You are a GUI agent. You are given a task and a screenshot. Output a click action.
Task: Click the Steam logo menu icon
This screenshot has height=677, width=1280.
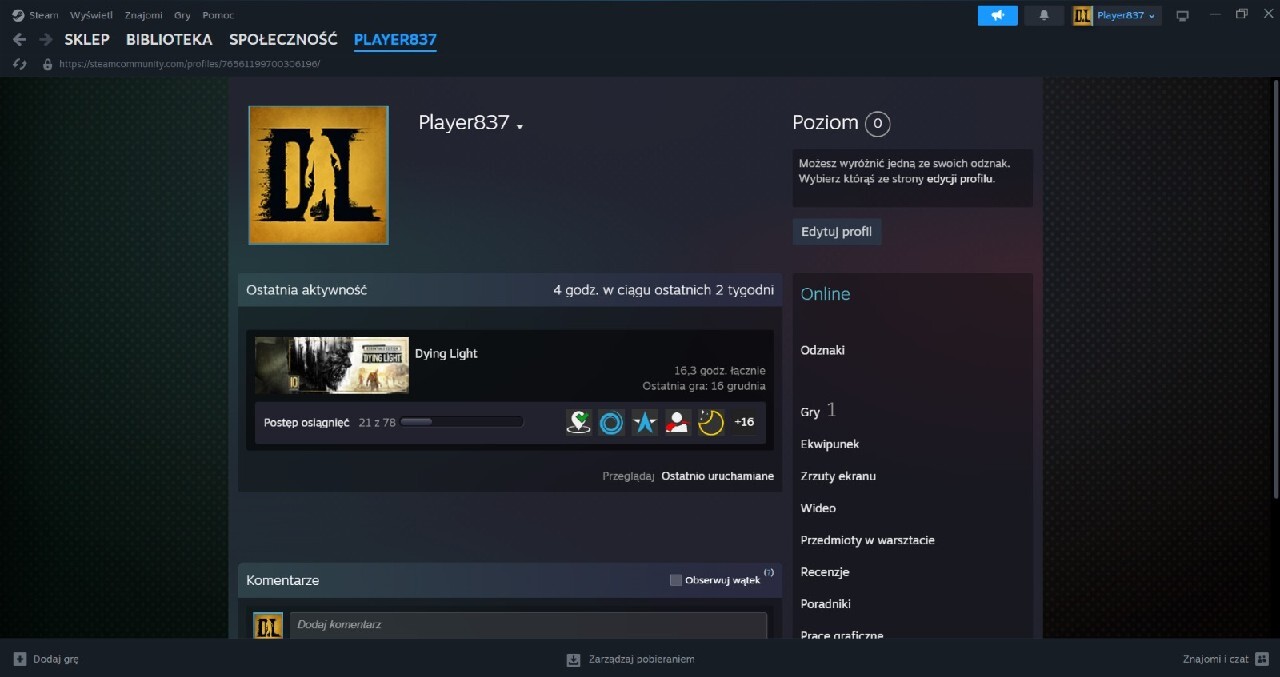pyautogui.click(x=18, y=15)
